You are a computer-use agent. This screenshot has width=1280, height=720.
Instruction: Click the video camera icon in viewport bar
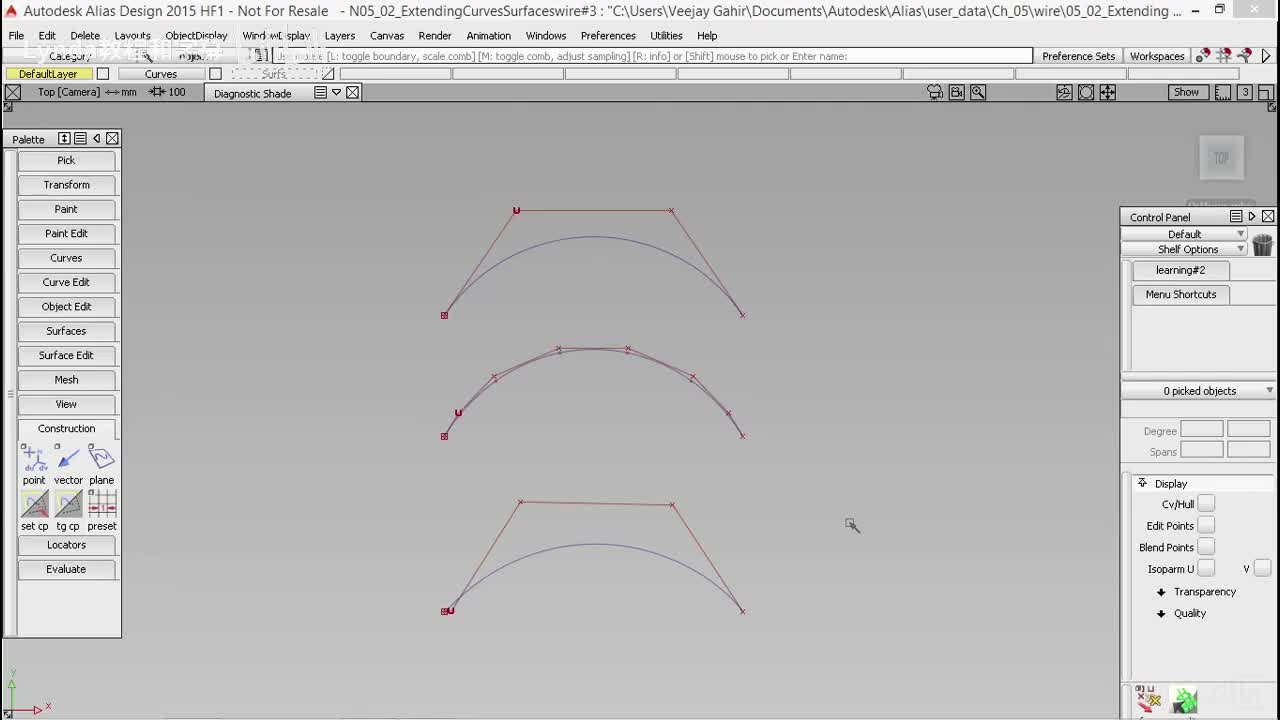pyautogui.click(x=957, y=92)
